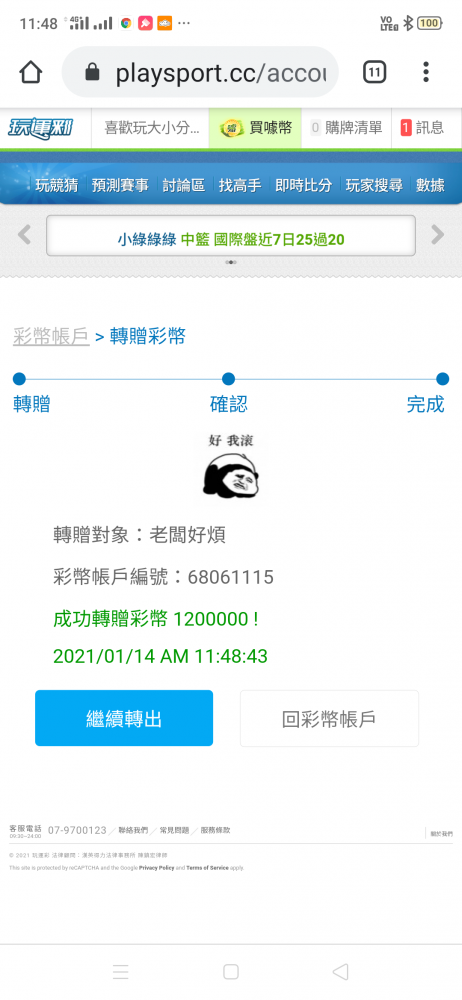This screenshot has width=462, height=1000.
Task: Tap the browser home icon
Action: click(x=31, y=72)
